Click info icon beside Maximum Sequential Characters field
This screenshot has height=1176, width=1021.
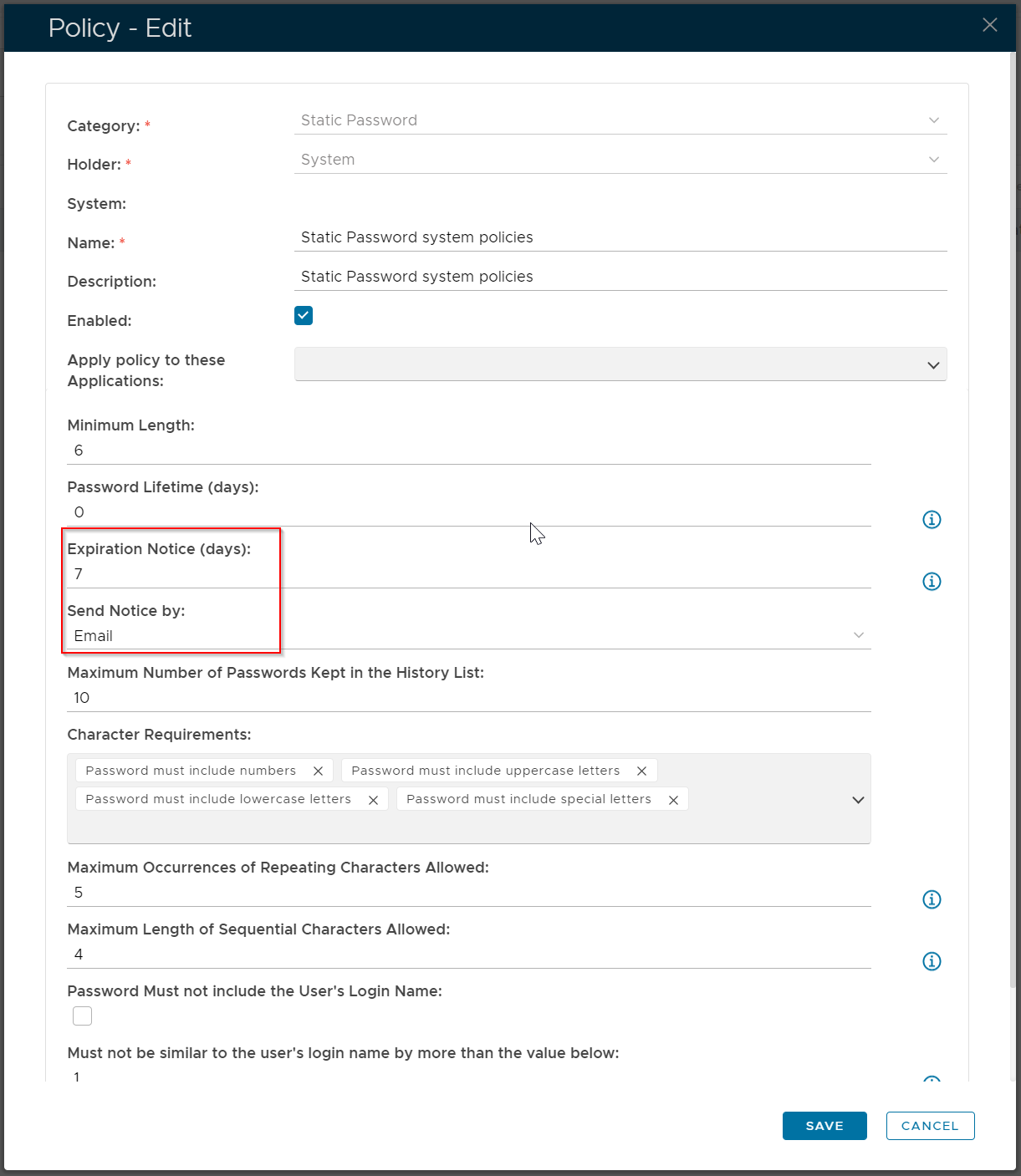(932, 961)
